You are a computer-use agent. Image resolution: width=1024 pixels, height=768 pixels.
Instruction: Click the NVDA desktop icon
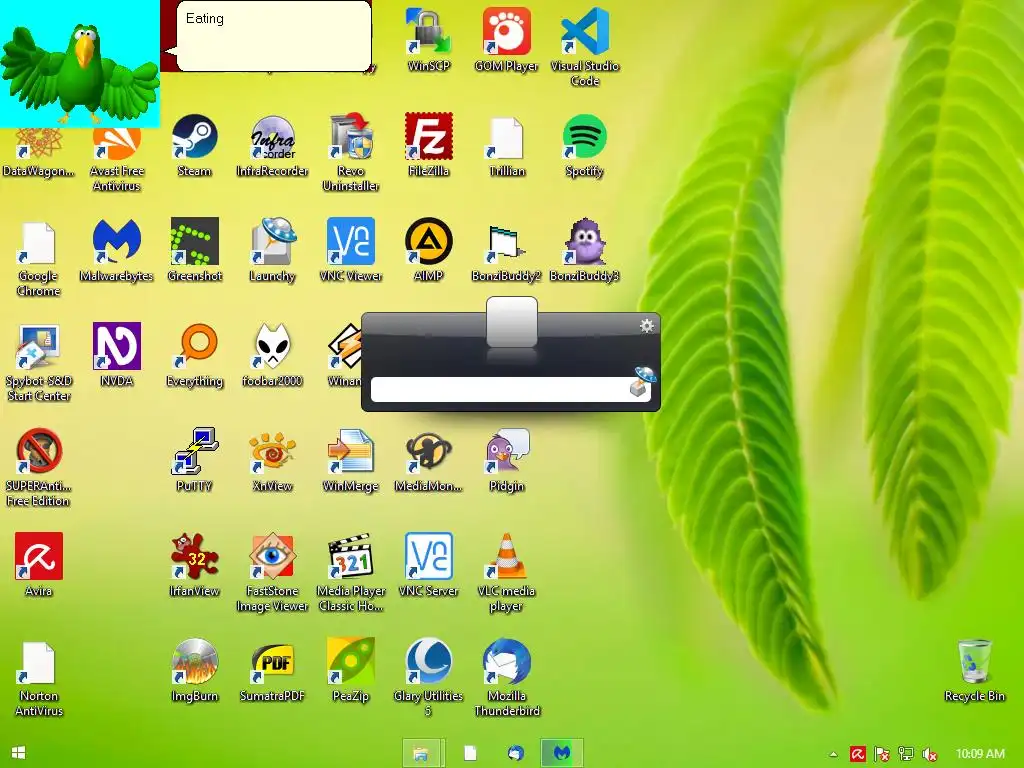(x=116, y=355)
